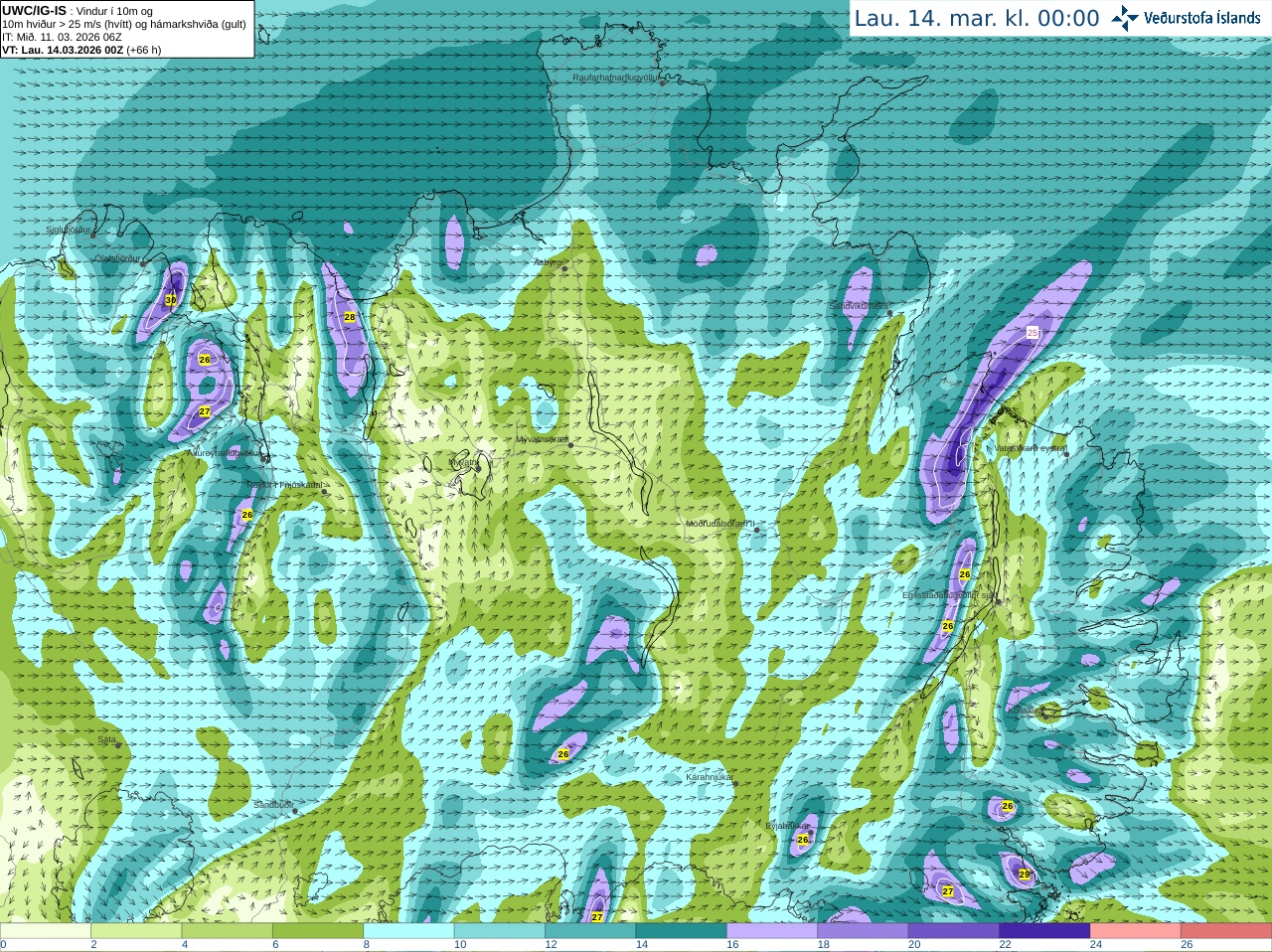Click the Mývatn station label
Viewport: 1272px width, 952px height.
462,462
